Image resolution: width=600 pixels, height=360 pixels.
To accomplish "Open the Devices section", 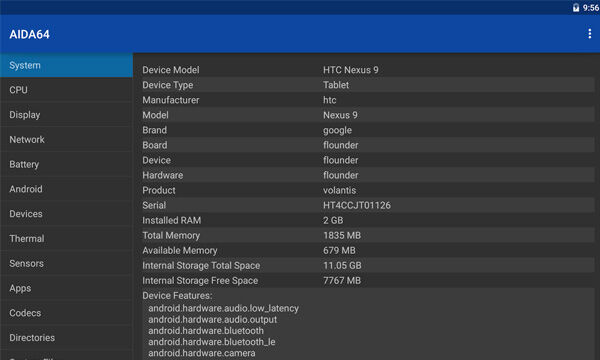I will [67, 214].
